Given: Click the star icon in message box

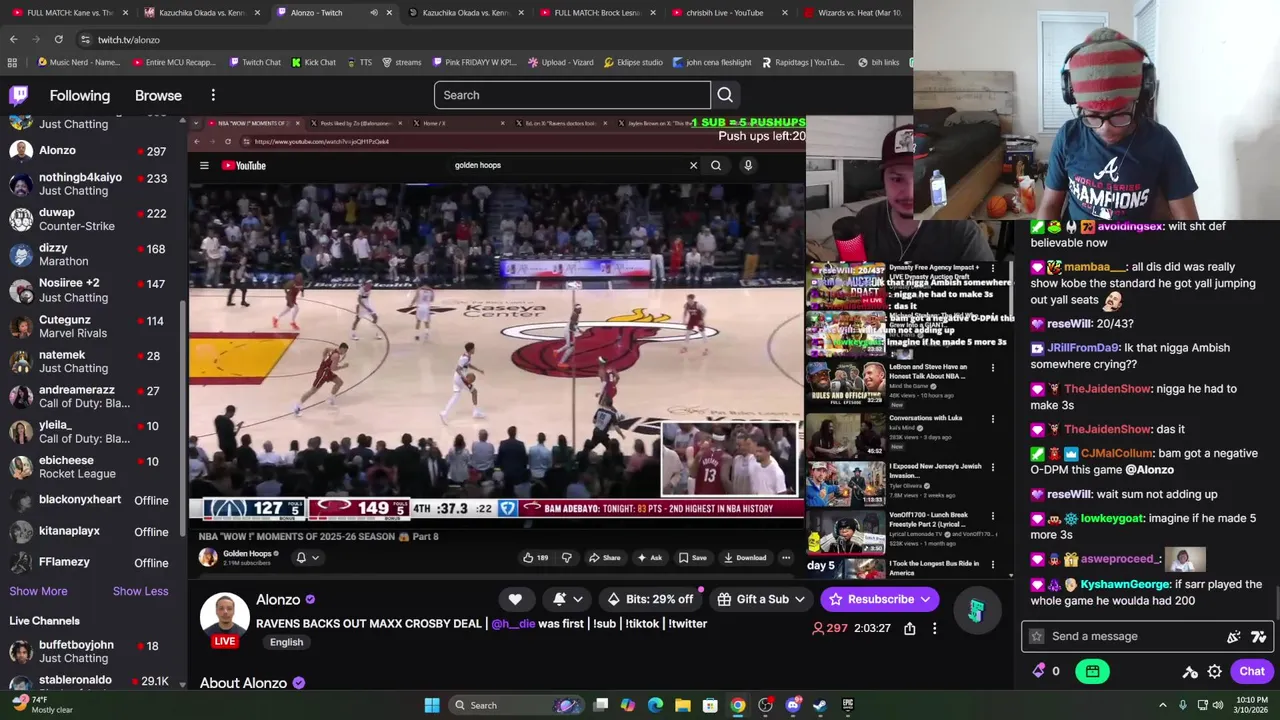Looking at the screenshot, I should coord(1037,636).
